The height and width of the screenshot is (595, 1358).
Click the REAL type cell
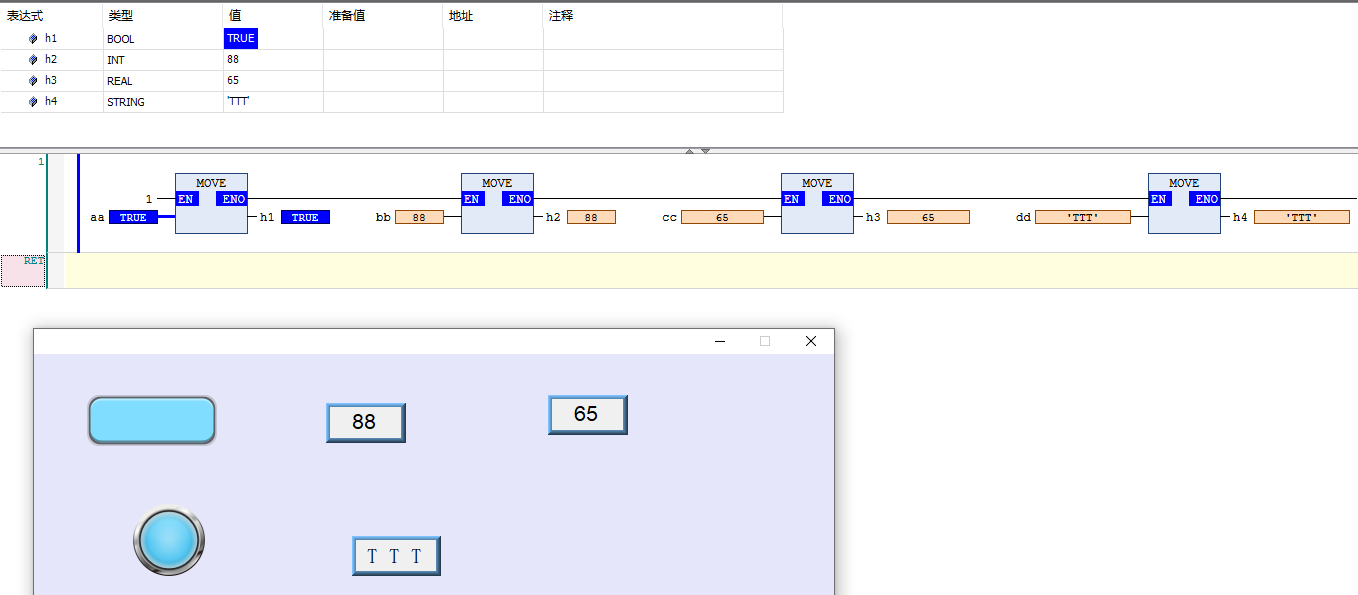(x=119, y=81)
